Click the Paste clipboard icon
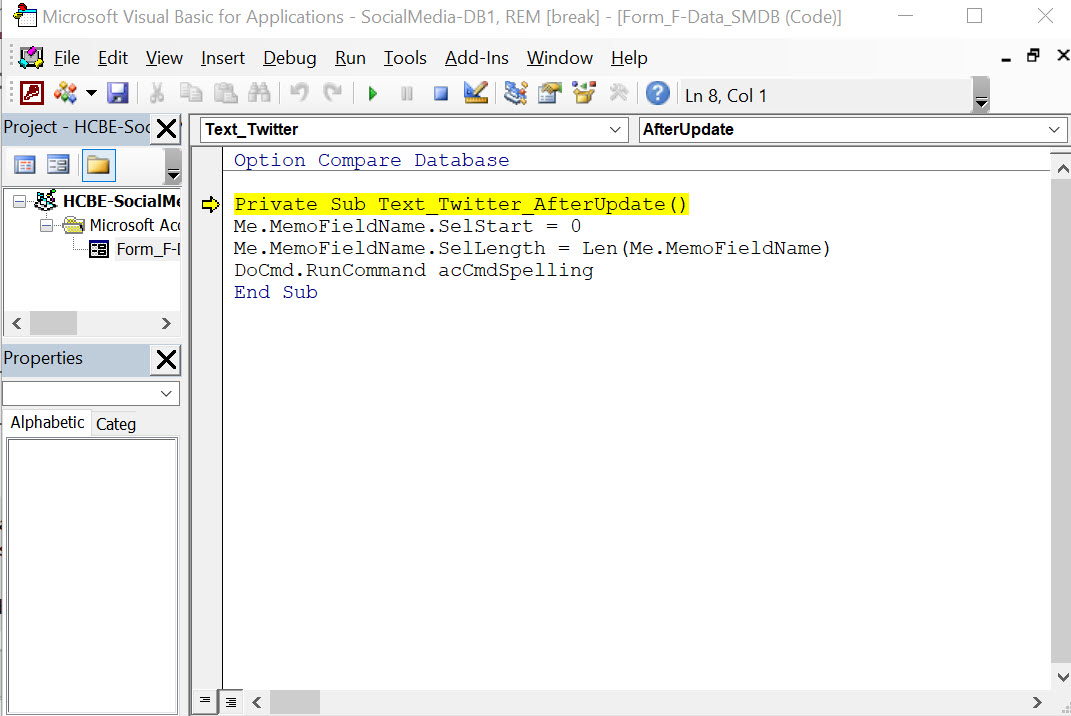This screenshot has width=1071, height=716. click(x=225, y=93)
